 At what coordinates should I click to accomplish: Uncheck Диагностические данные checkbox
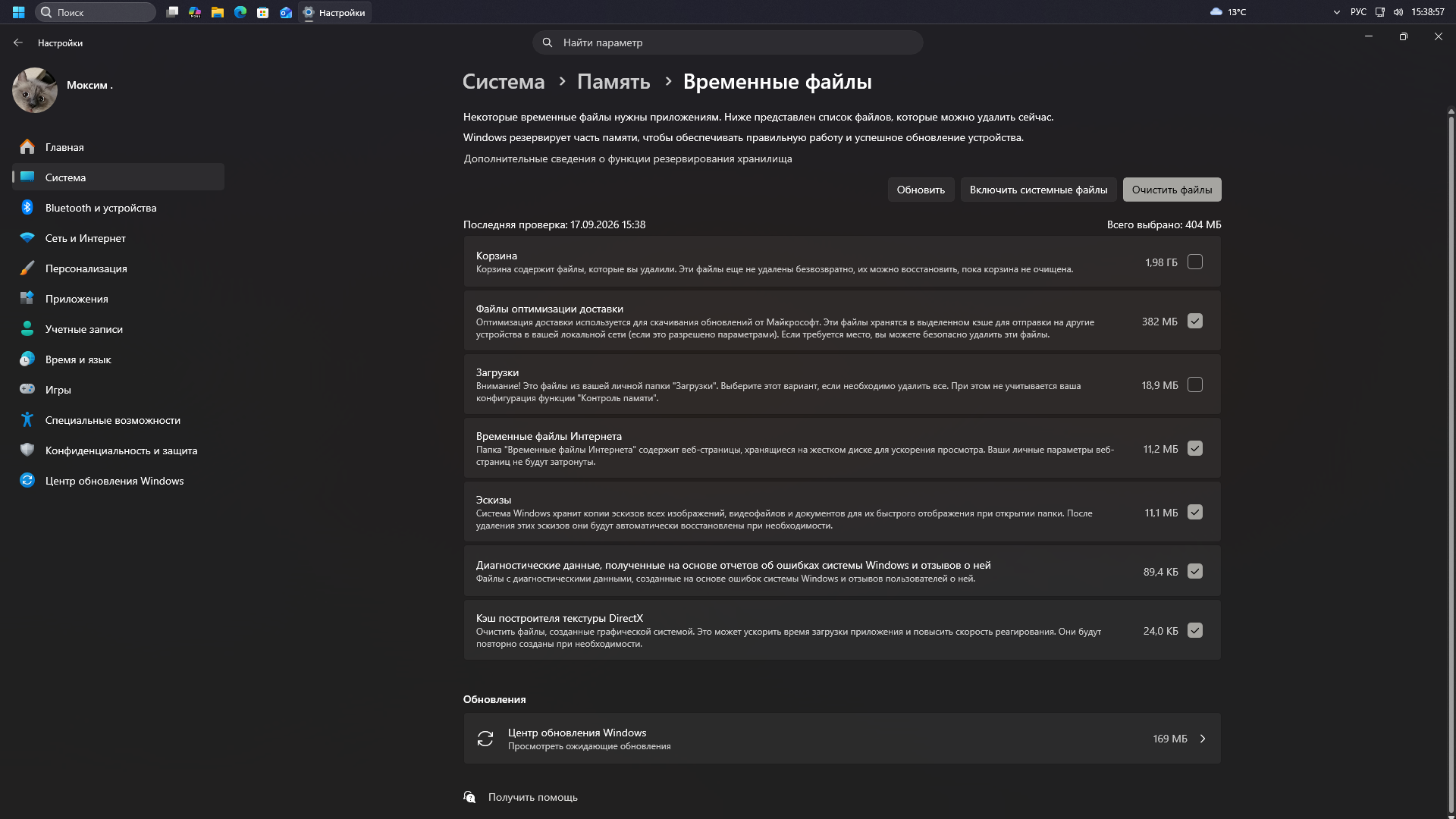pyautogui.click(x=1195, y=571)
